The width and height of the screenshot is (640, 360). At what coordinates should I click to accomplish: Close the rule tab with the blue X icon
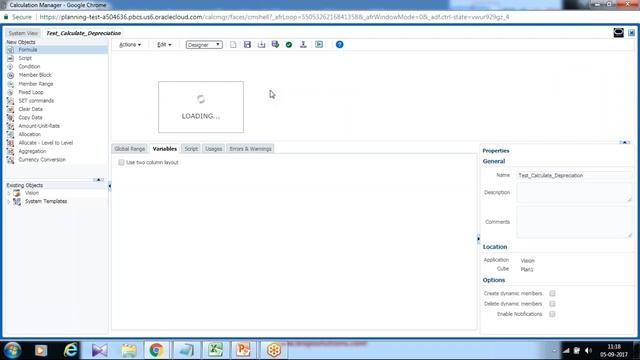point(631,33)
